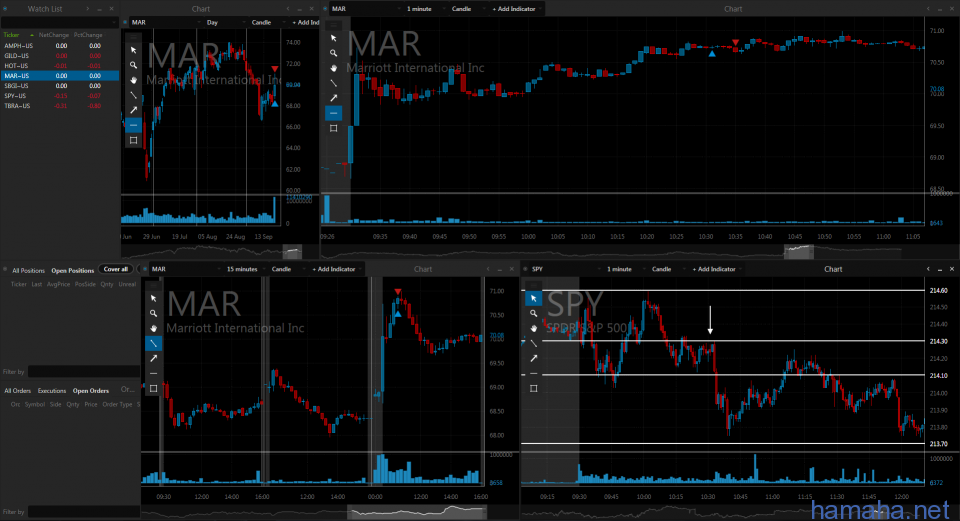Screen dimensions: 960x521
Task: Open SPY symbol dropdown
Action: coord(565,269)
